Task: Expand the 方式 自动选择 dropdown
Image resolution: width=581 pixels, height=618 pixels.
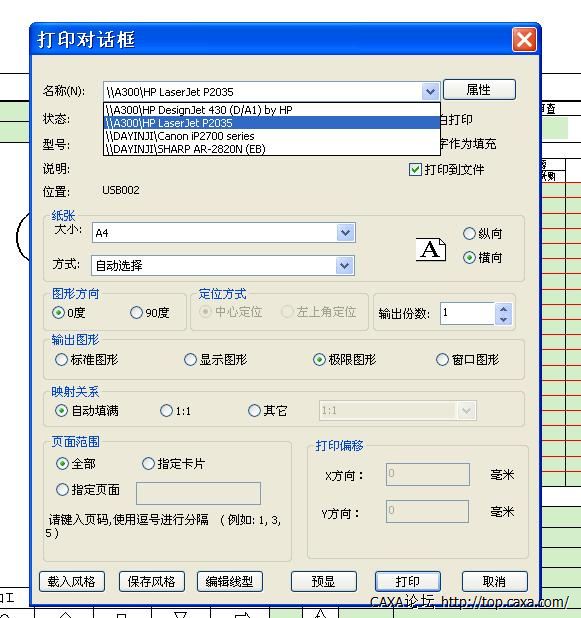Action: click(x=345, y=266)
